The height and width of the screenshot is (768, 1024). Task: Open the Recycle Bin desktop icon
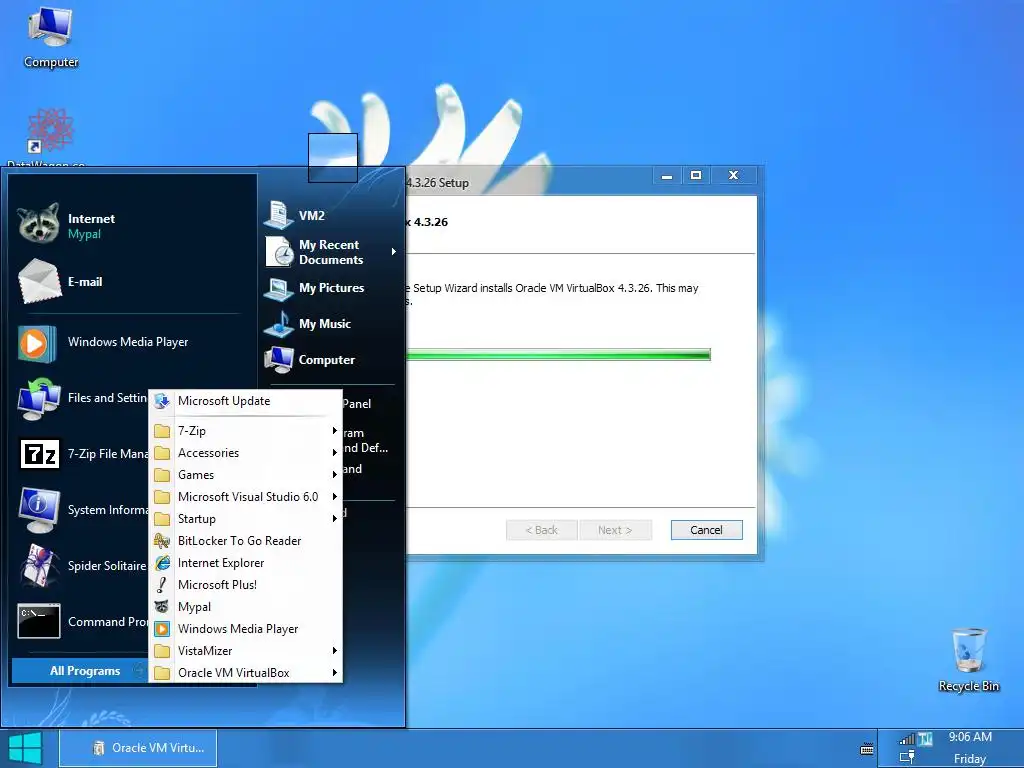(x=968, y=659)
